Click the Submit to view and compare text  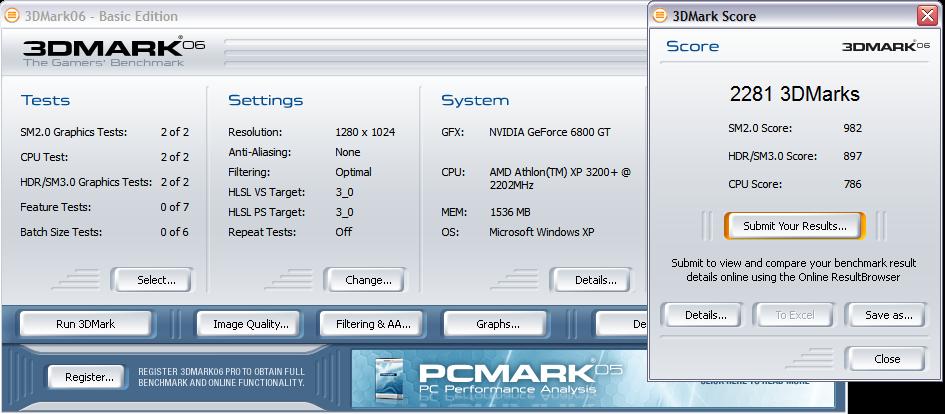click(x=794, y=270)
